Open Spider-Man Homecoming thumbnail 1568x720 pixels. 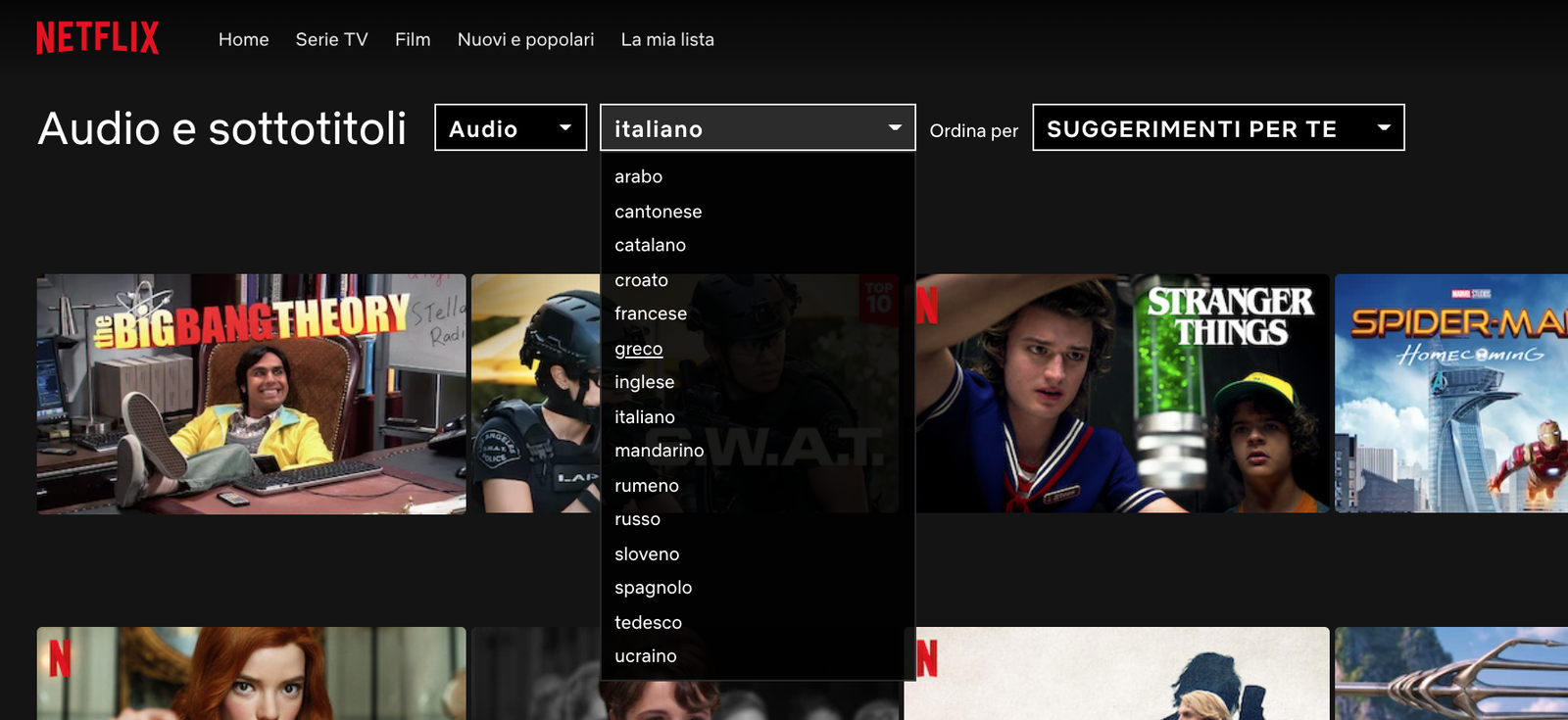click(x=1451, y=394)
